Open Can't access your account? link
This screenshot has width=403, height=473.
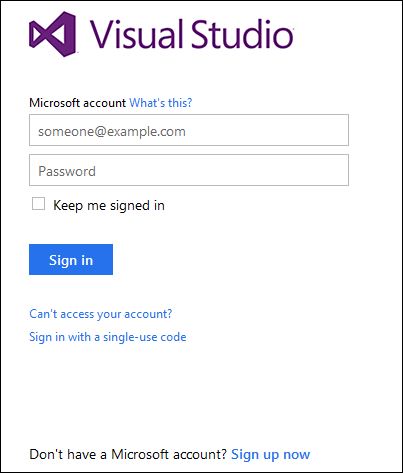pos(101,314)
